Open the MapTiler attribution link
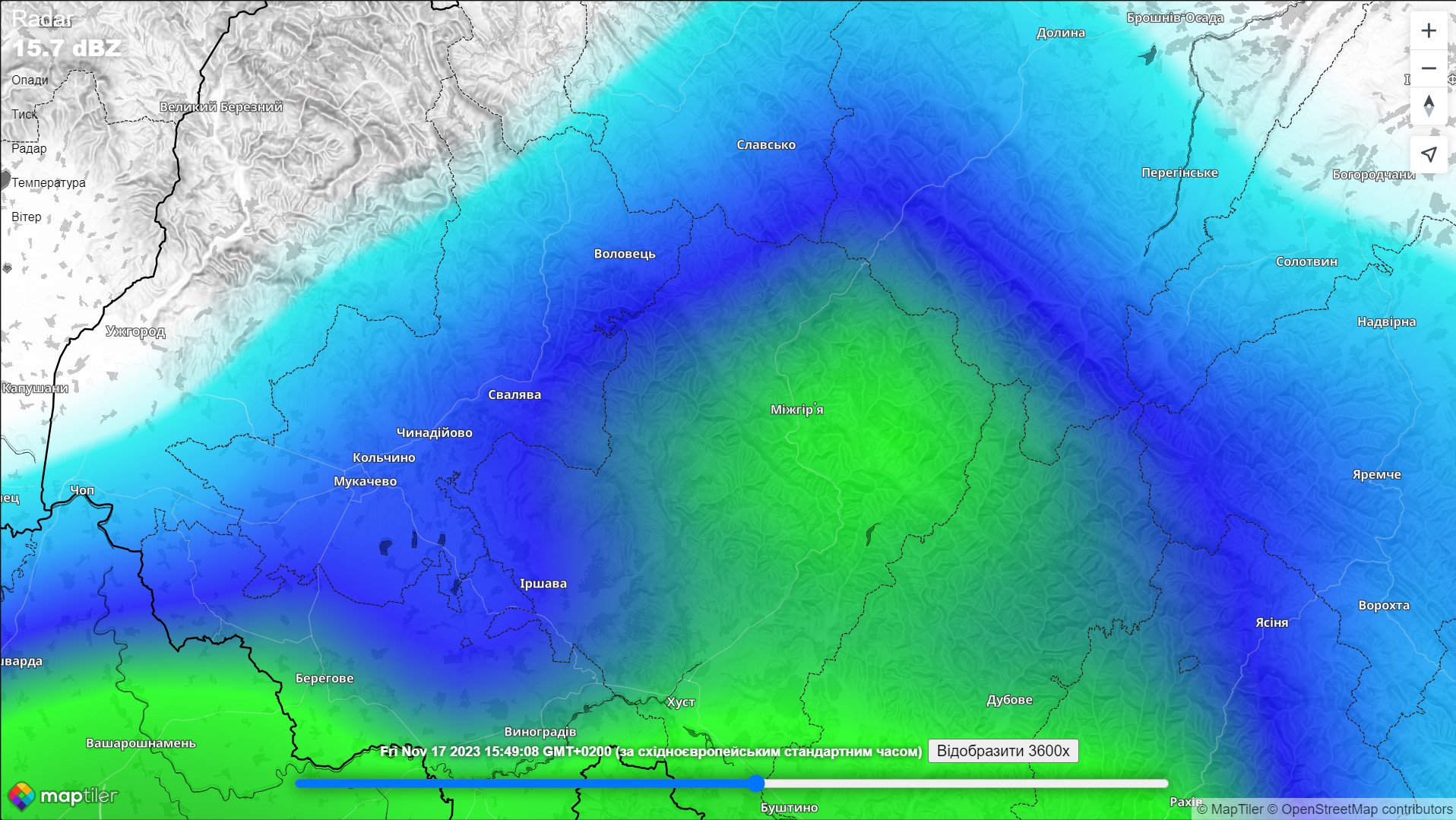The width and height of the screenshot is (1456, 820). point(1230,809)
